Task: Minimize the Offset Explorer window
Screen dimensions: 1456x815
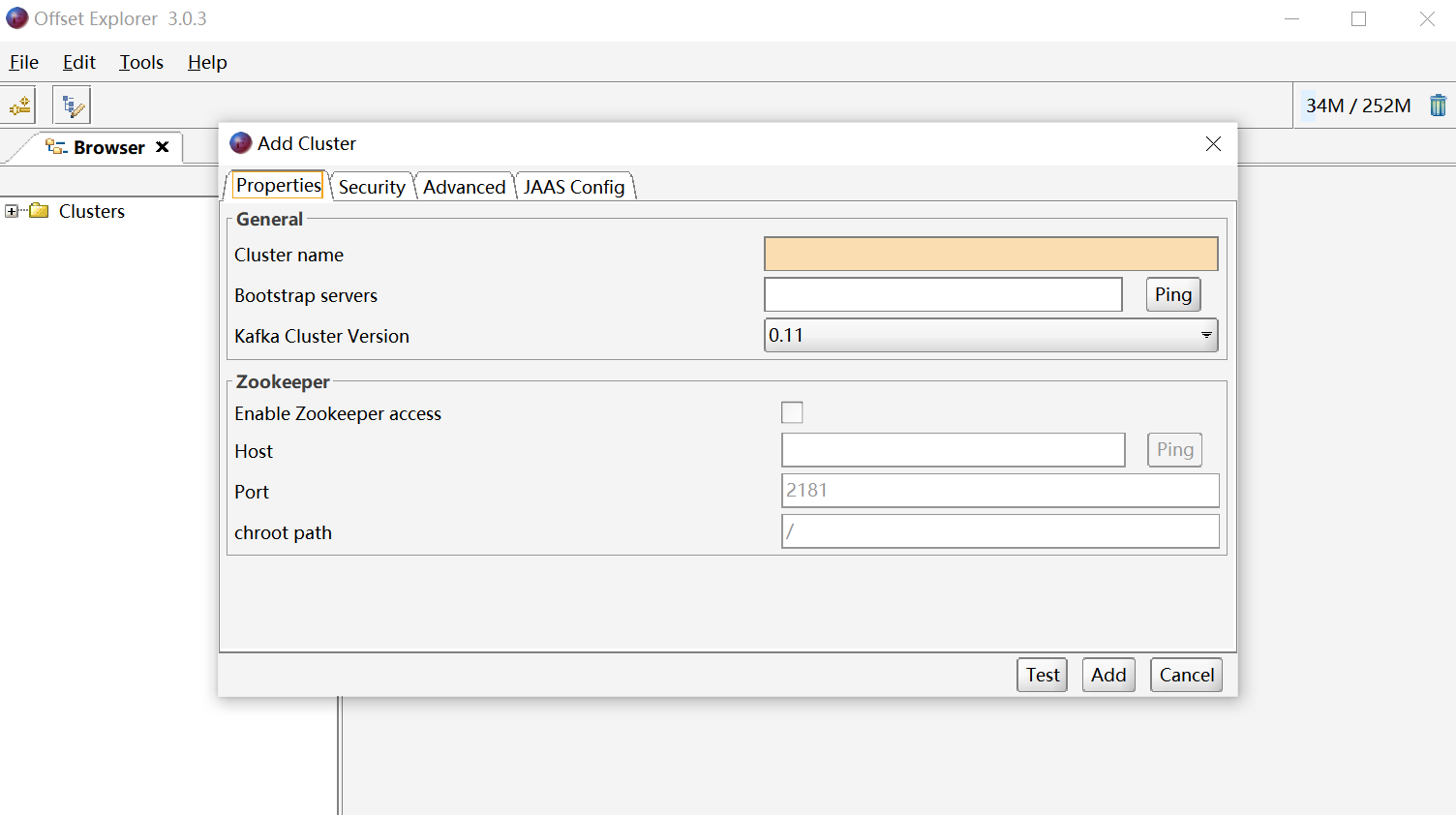Action: (1291, 18)
